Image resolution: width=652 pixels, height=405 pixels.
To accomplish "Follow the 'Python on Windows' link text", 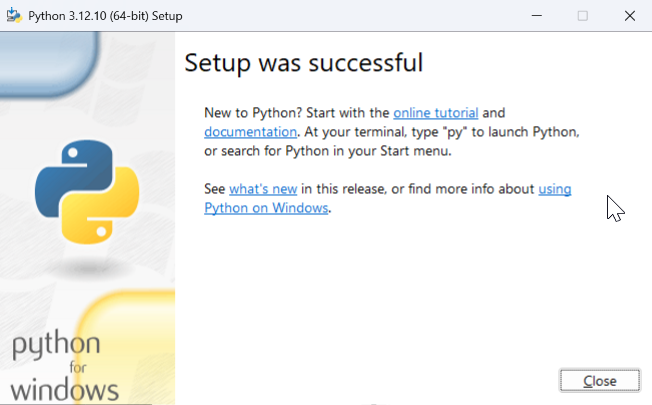I will (x=266, y=208).
